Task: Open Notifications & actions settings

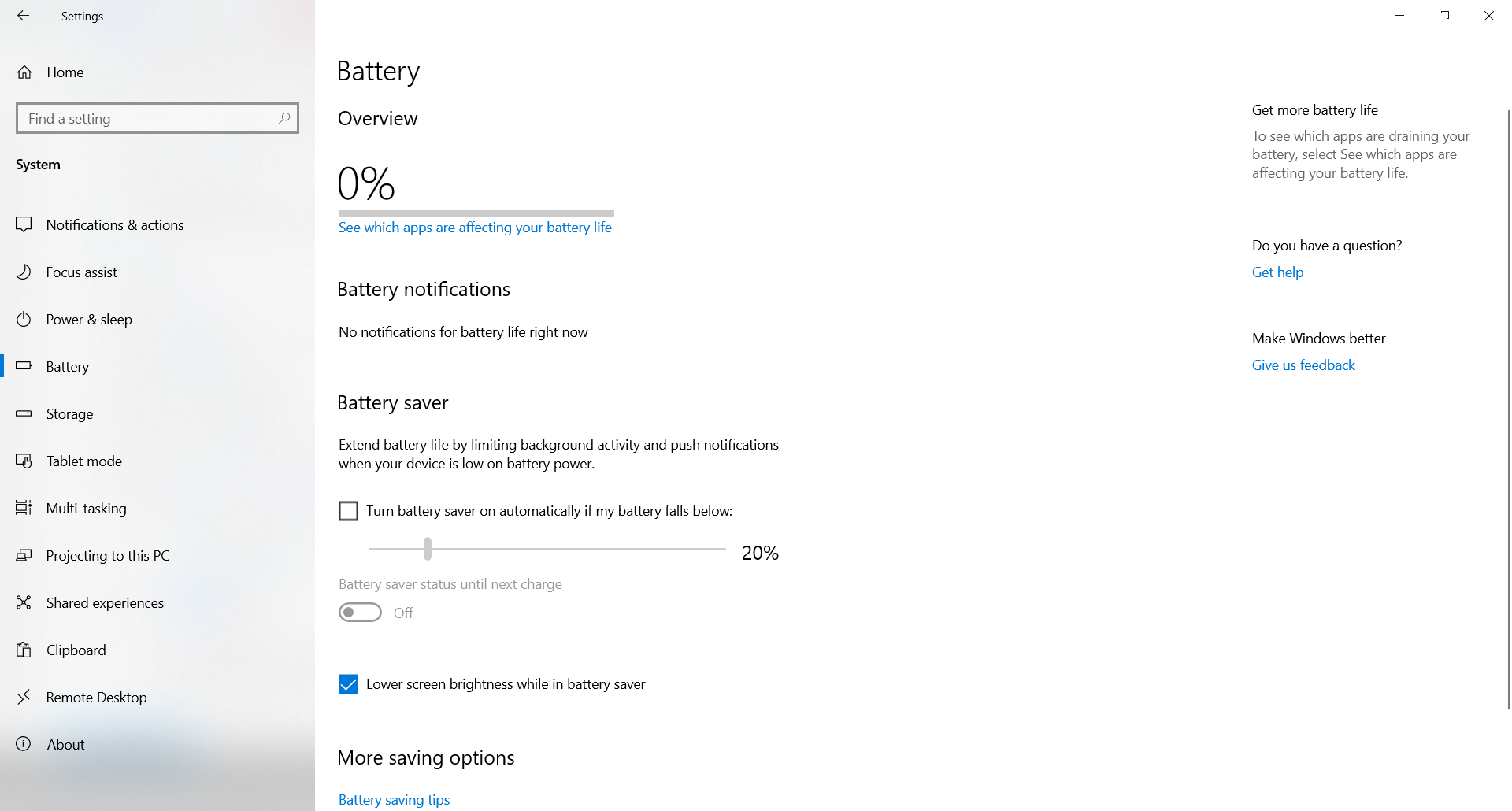Action: click(x=115, y=225)
